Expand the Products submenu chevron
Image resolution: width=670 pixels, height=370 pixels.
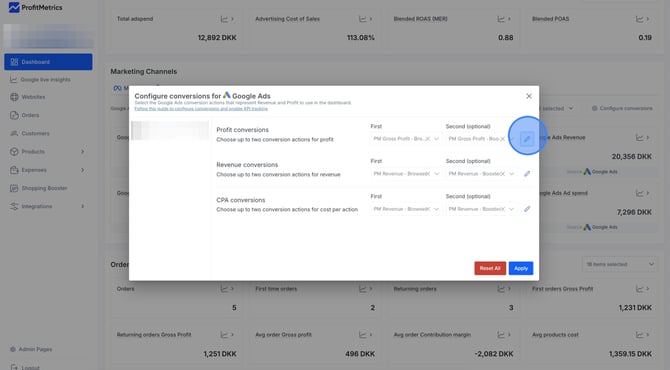[x=82, y=152]
